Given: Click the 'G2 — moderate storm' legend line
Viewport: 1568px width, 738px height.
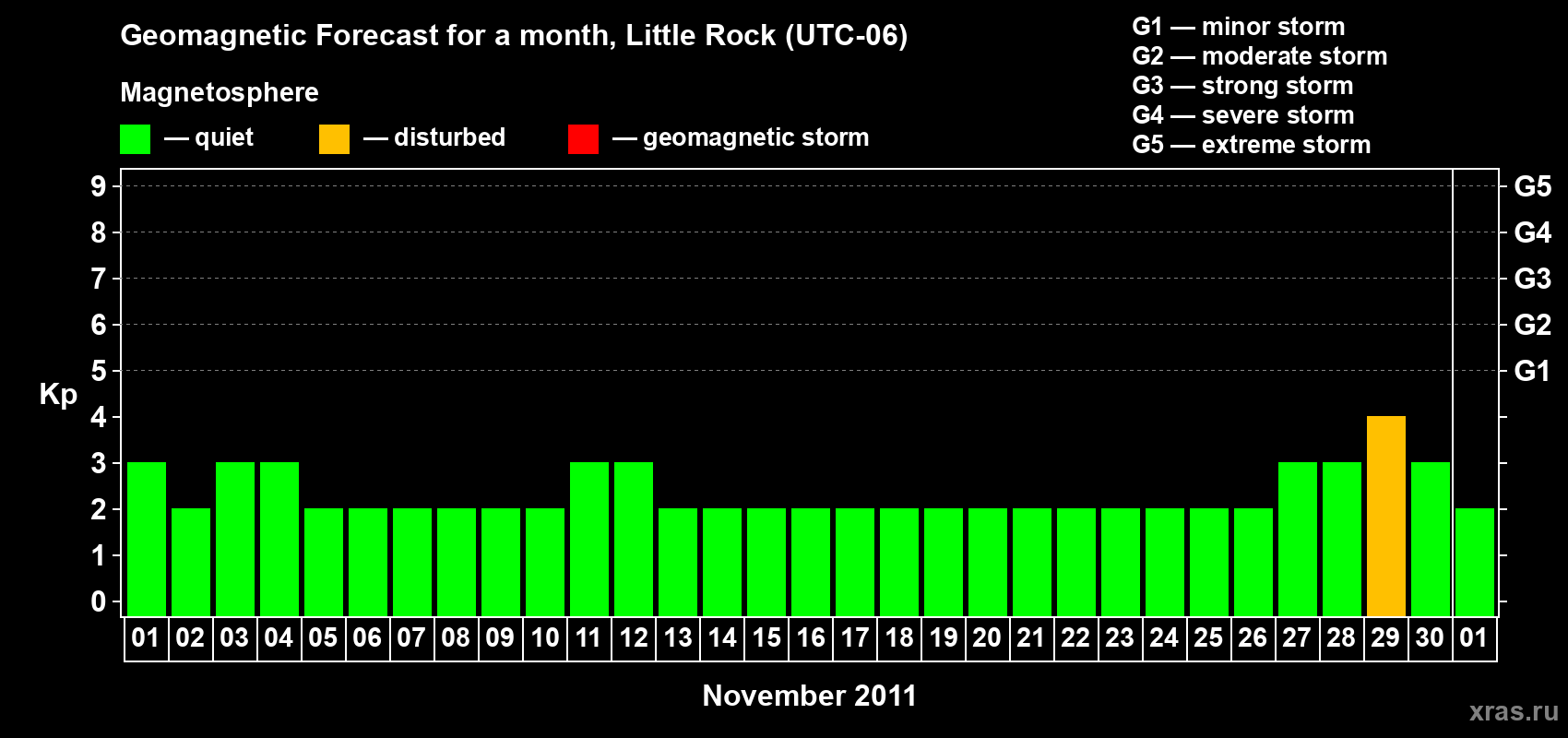Looking at the screenshot, I should click(x=1260, y=56).
